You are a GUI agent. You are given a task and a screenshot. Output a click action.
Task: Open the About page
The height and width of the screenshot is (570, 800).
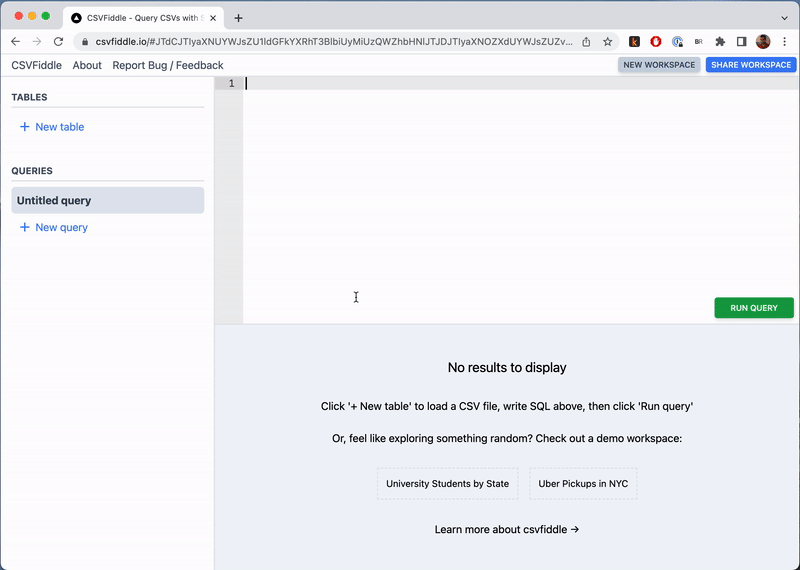[x=87, y=65]
